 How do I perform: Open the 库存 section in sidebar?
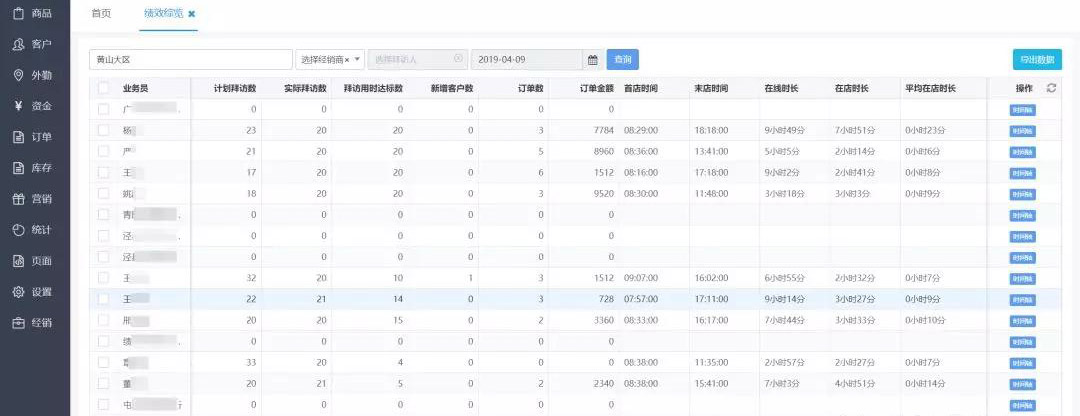click(x=34, y=168)
